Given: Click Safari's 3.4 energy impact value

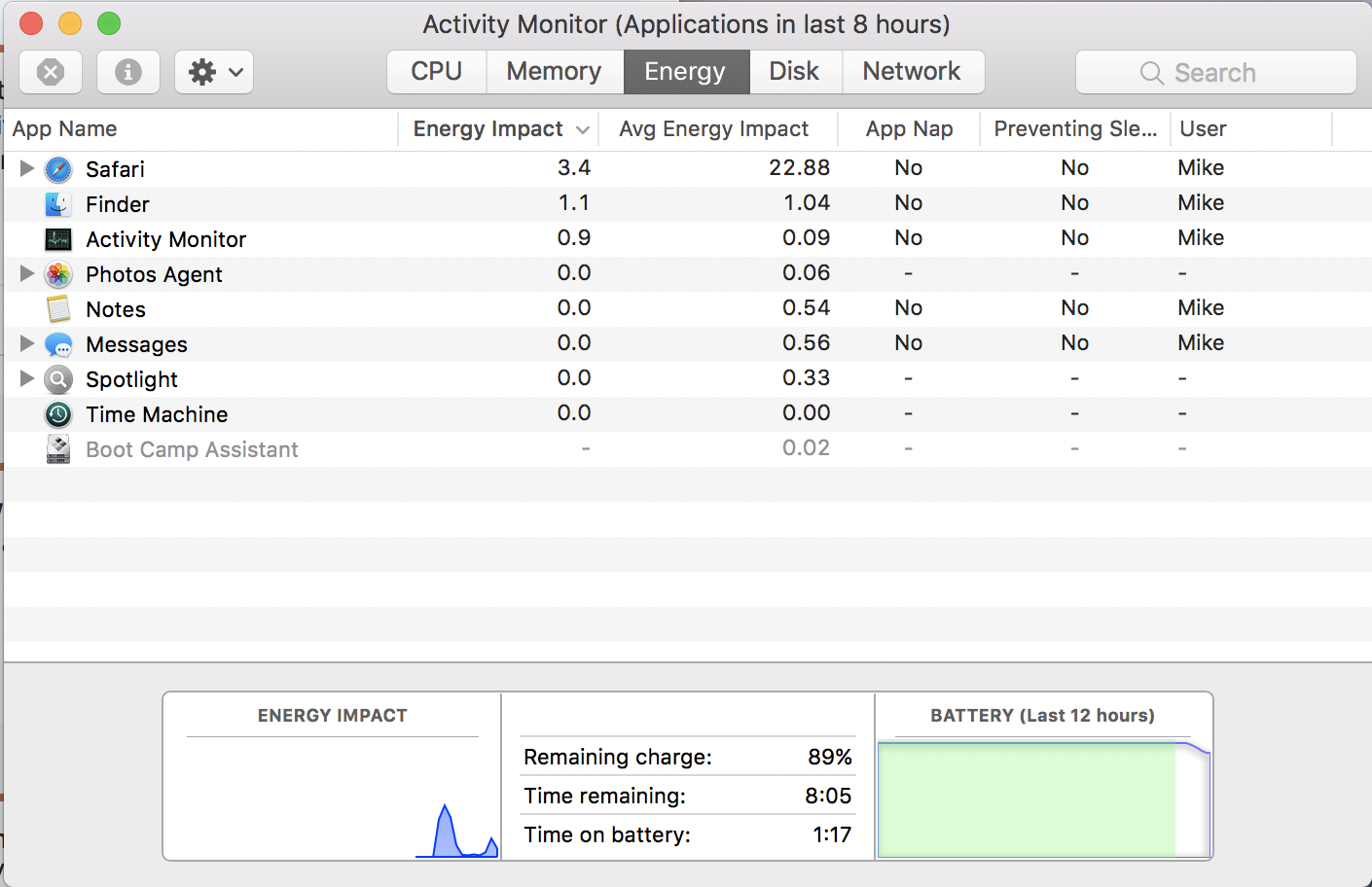Looking at the screenshot, I should tap(574, 167).
